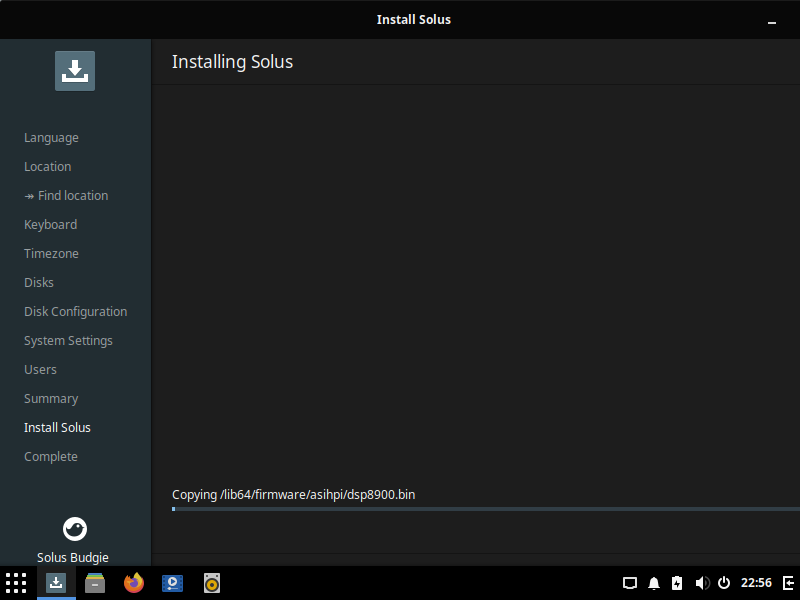
Task: Select the Summary step
Action: pos(51,399)
